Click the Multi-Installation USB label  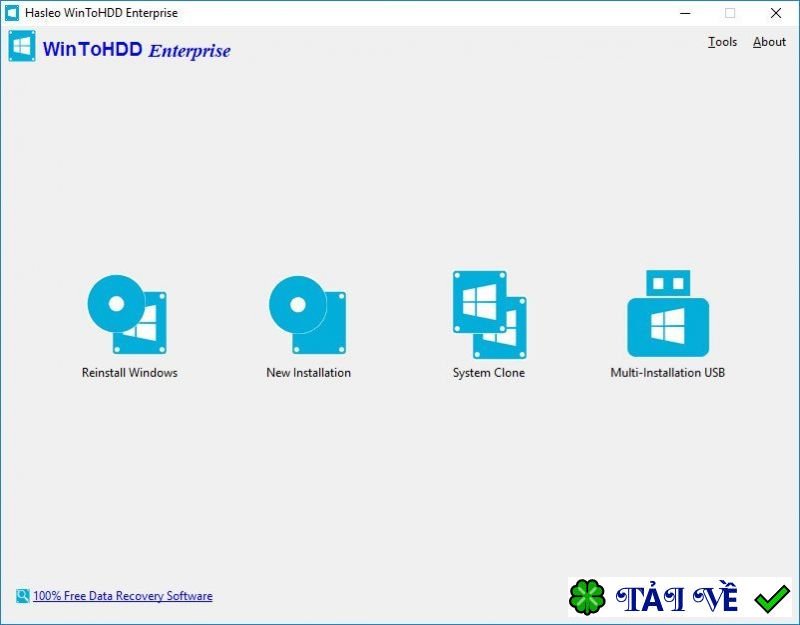click(668, 372)
